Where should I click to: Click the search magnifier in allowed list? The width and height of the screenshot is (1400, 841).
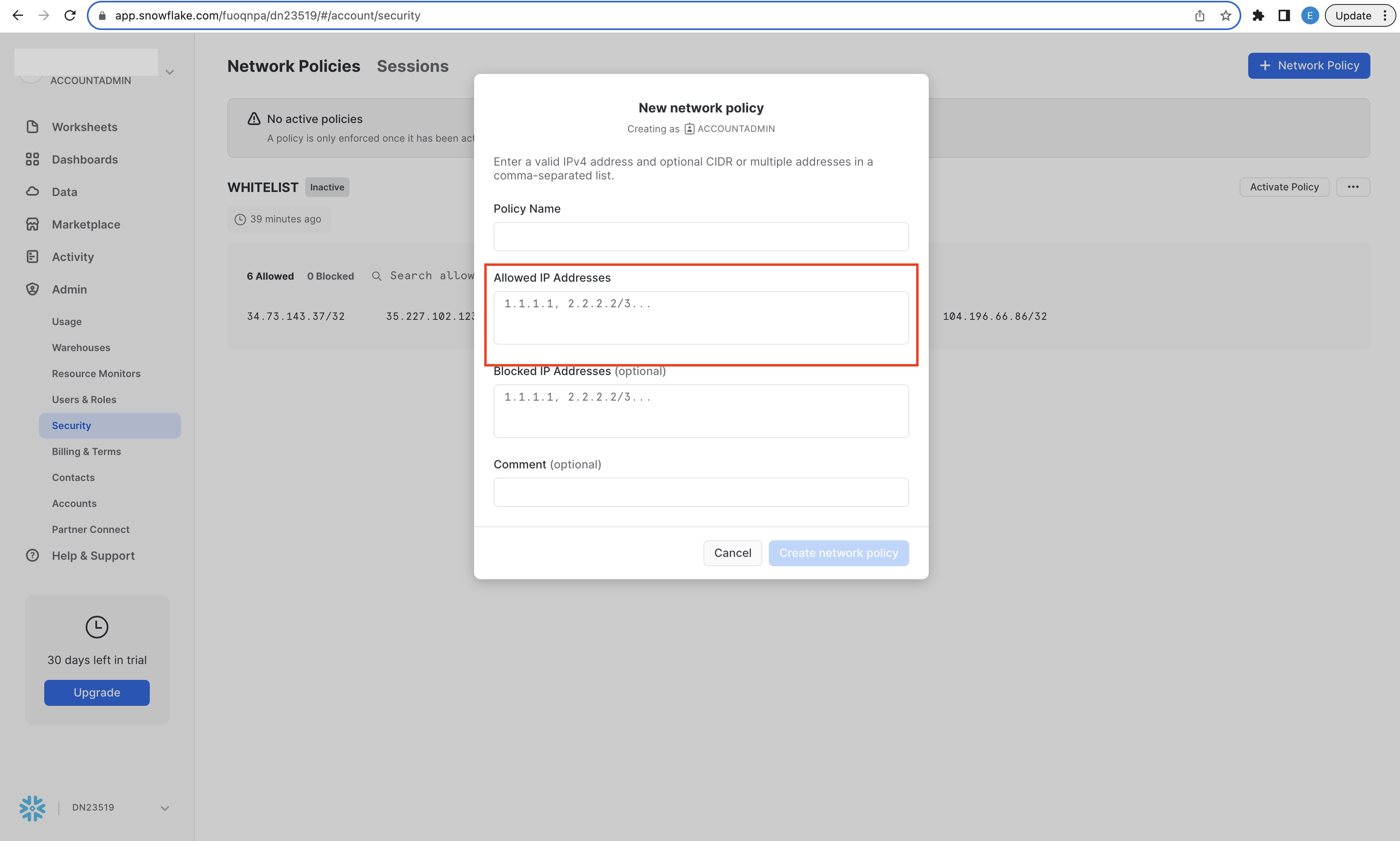[376, 276]
